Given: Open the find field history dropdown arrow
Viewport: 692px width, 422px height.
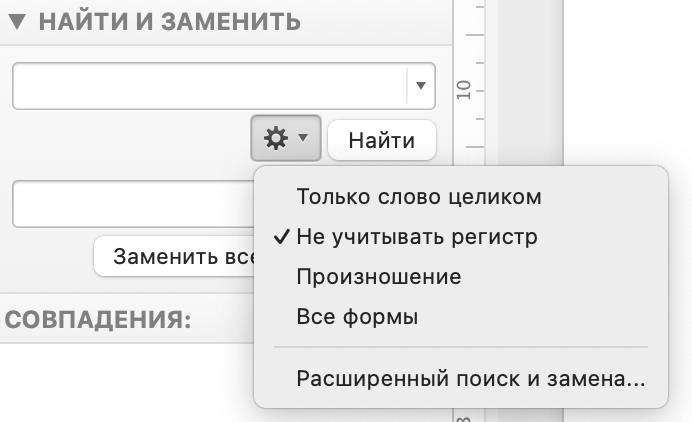Looking at the screenshot, I should click(x=421, y=86).
